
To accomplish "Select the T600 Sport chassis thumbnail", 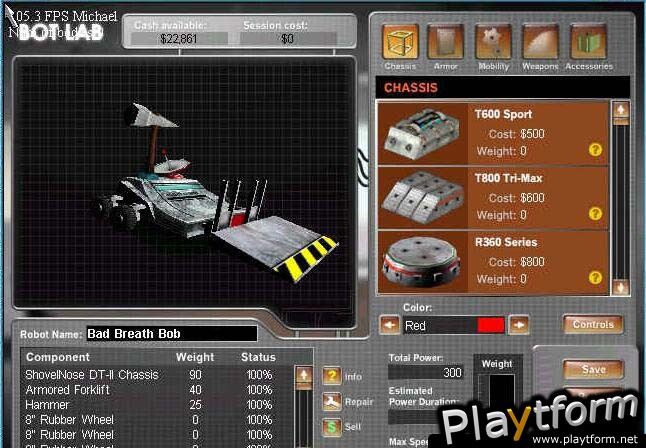I will tap(423, 134).
